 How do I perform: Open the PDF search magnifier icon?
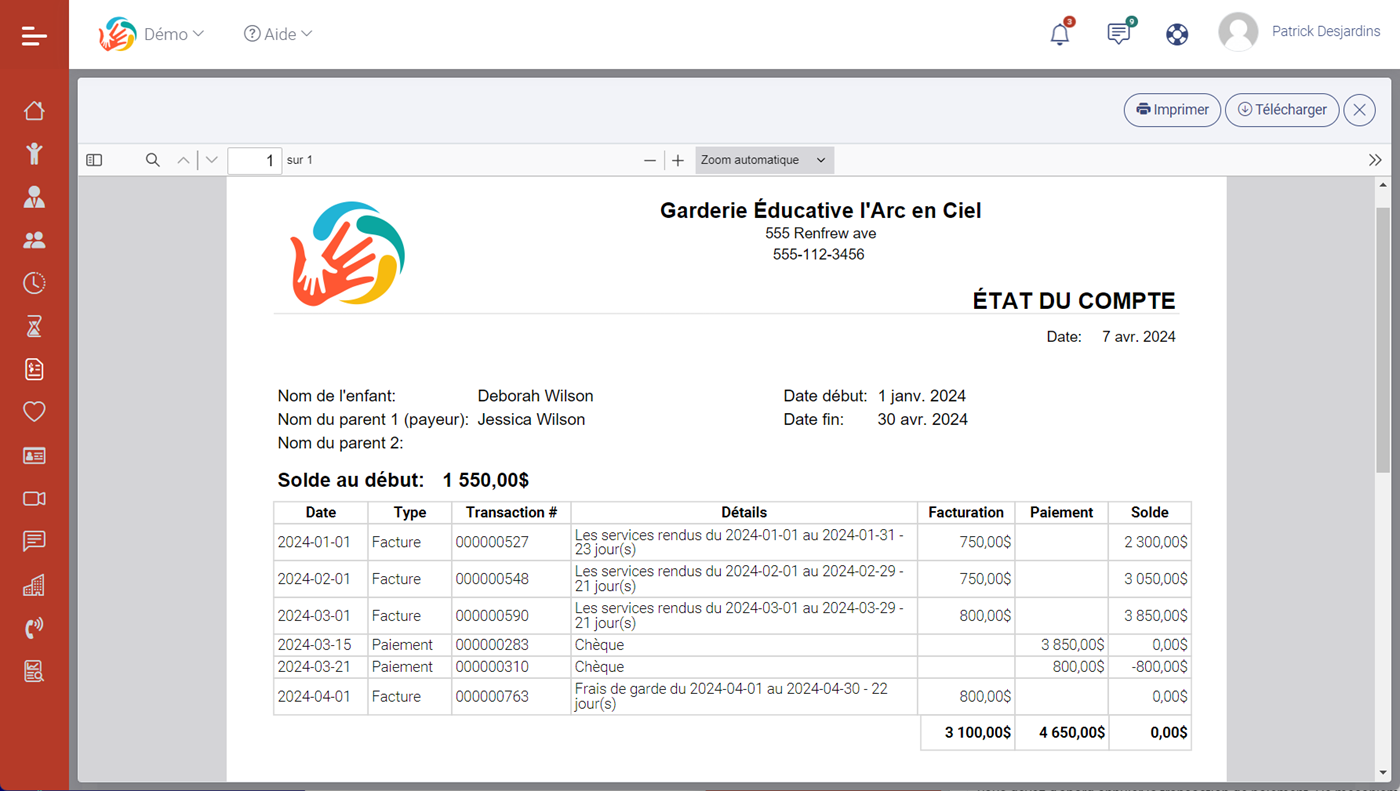(x=152, y=160)
